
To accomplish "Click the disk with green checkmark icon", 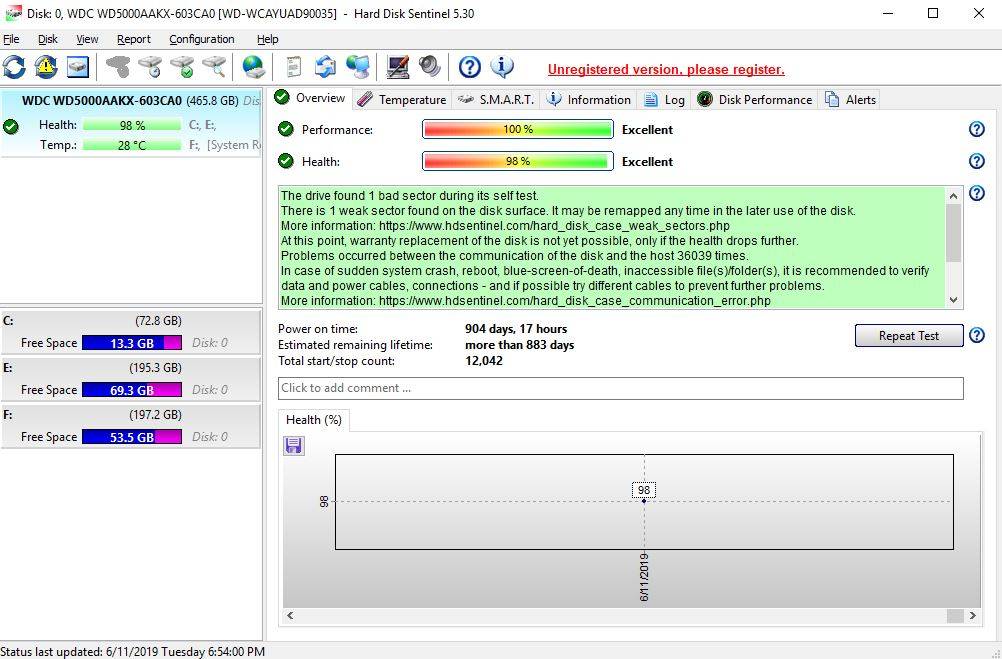I will point(183,66).
